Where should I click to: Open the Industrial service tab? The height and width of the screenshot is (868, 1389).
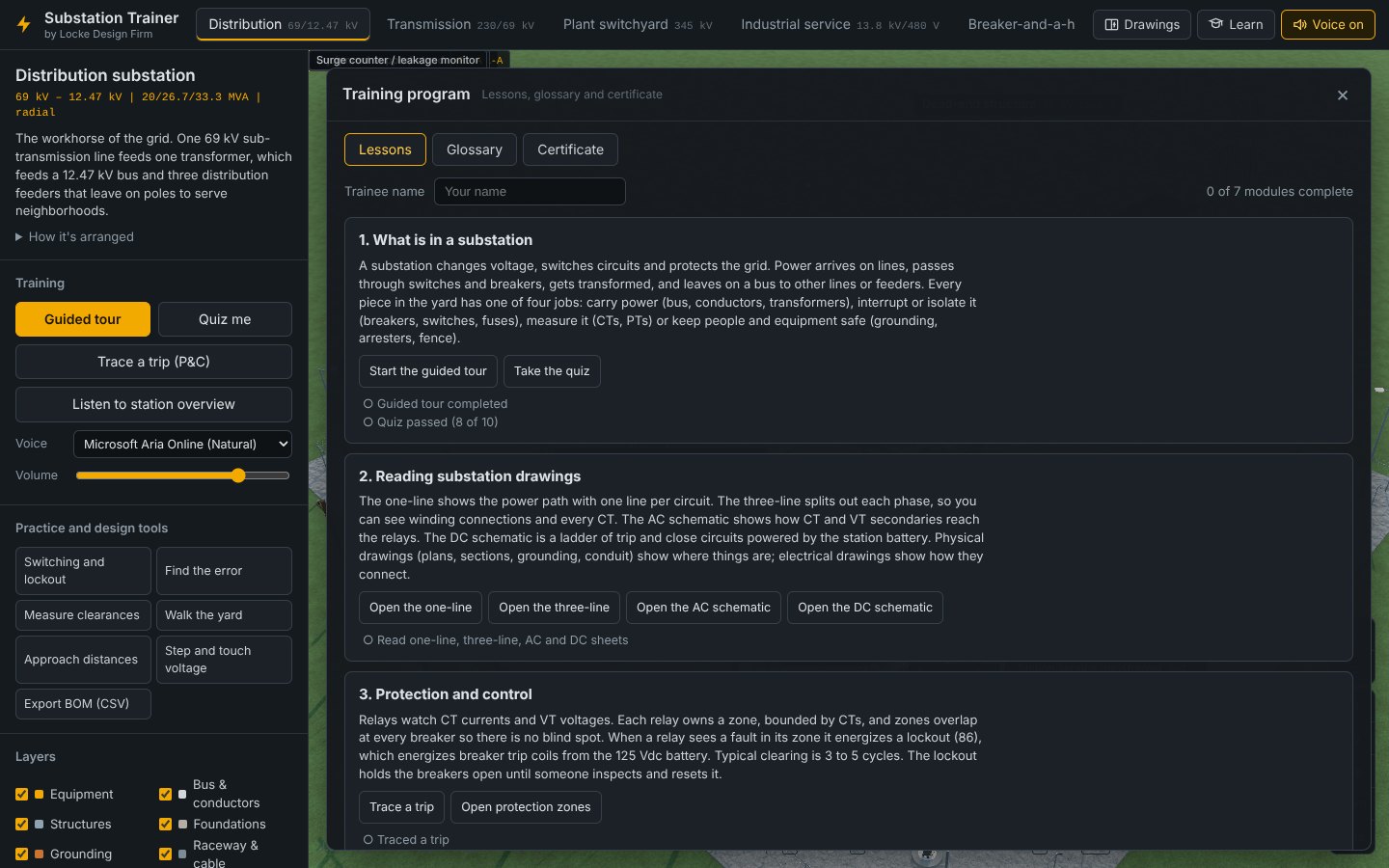tap(840, 24)
